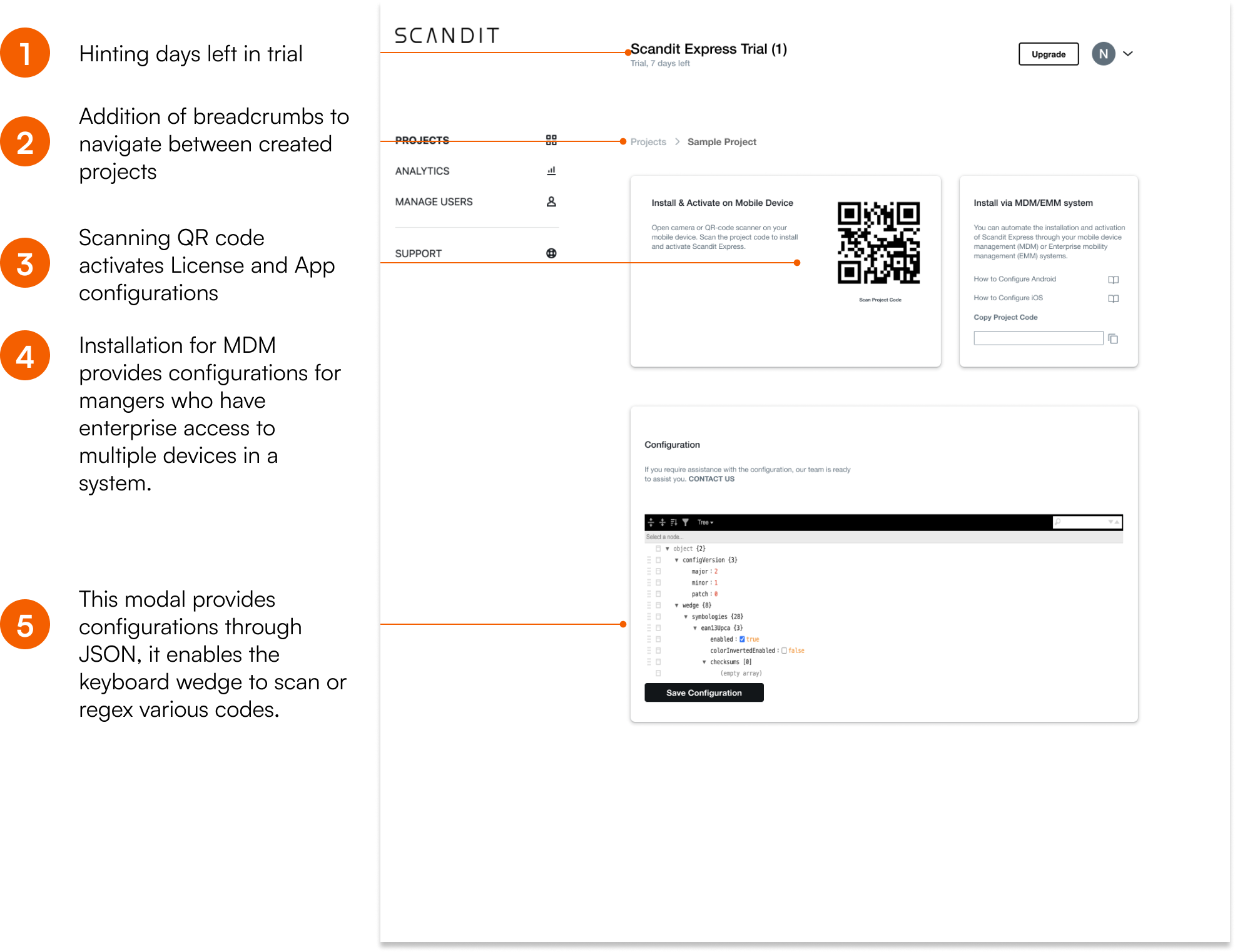Viewport: 1235px width, 952px height.
Task: Click the Copy Project Code text field
Action: (x=1039, y=338)
